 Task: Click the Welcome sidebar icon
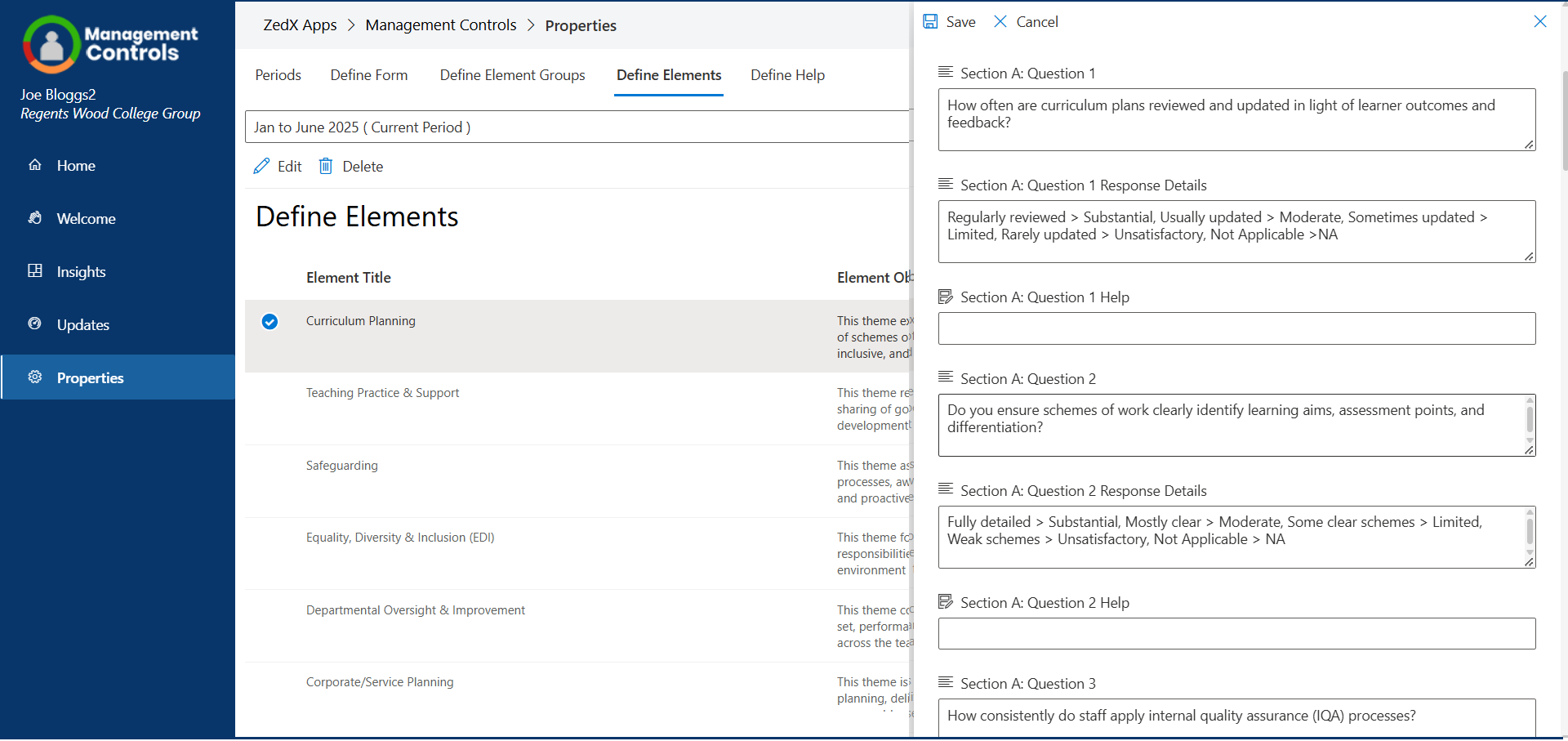point(35,218)
